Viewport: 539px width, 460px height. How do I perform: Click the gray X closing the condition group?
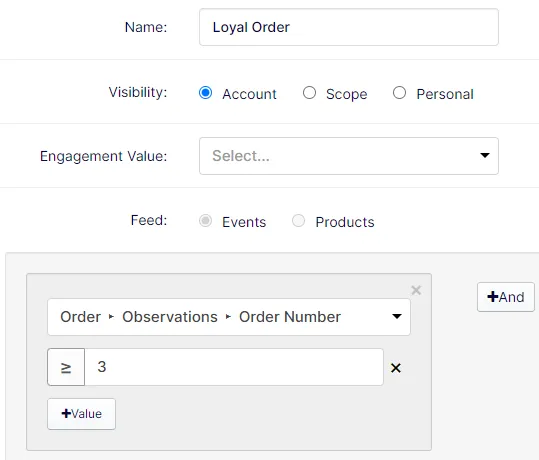coord(416,290)
